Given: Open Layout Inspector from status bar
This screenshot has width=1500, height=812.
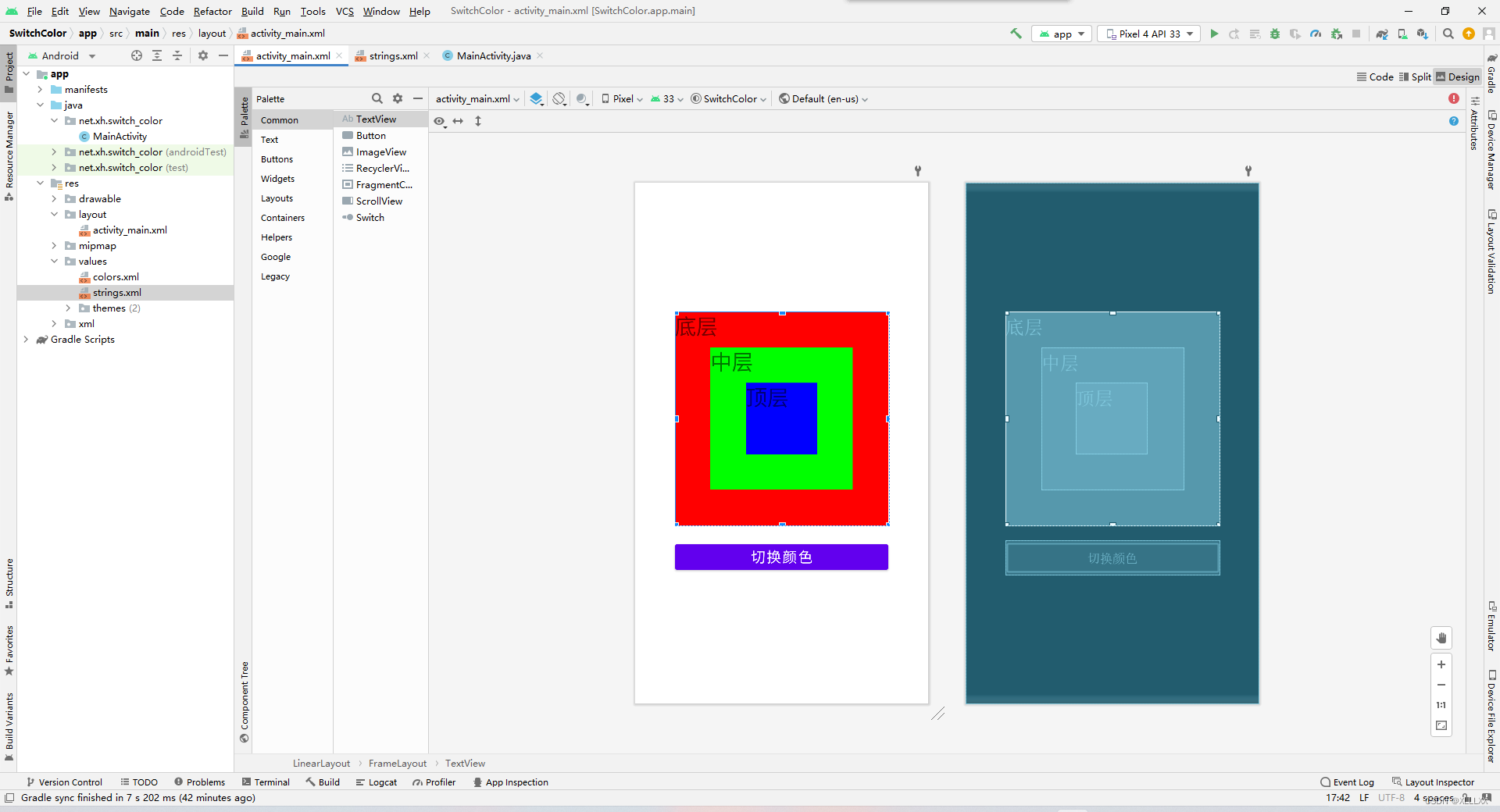Looking at the screenshot, I should click(x=1434, y=782).
